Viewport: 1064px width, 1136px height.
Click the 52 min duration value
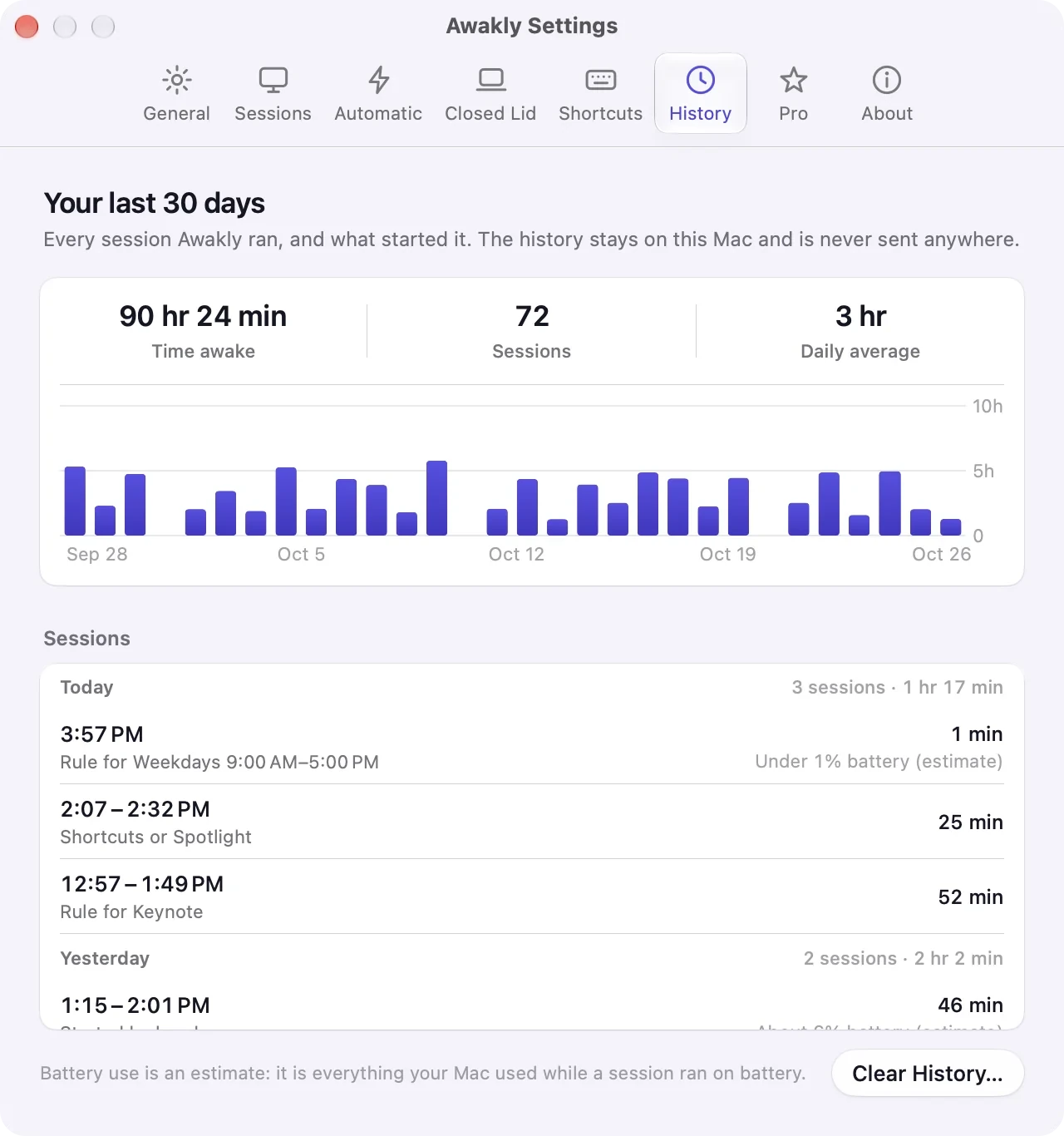[970, 896]
